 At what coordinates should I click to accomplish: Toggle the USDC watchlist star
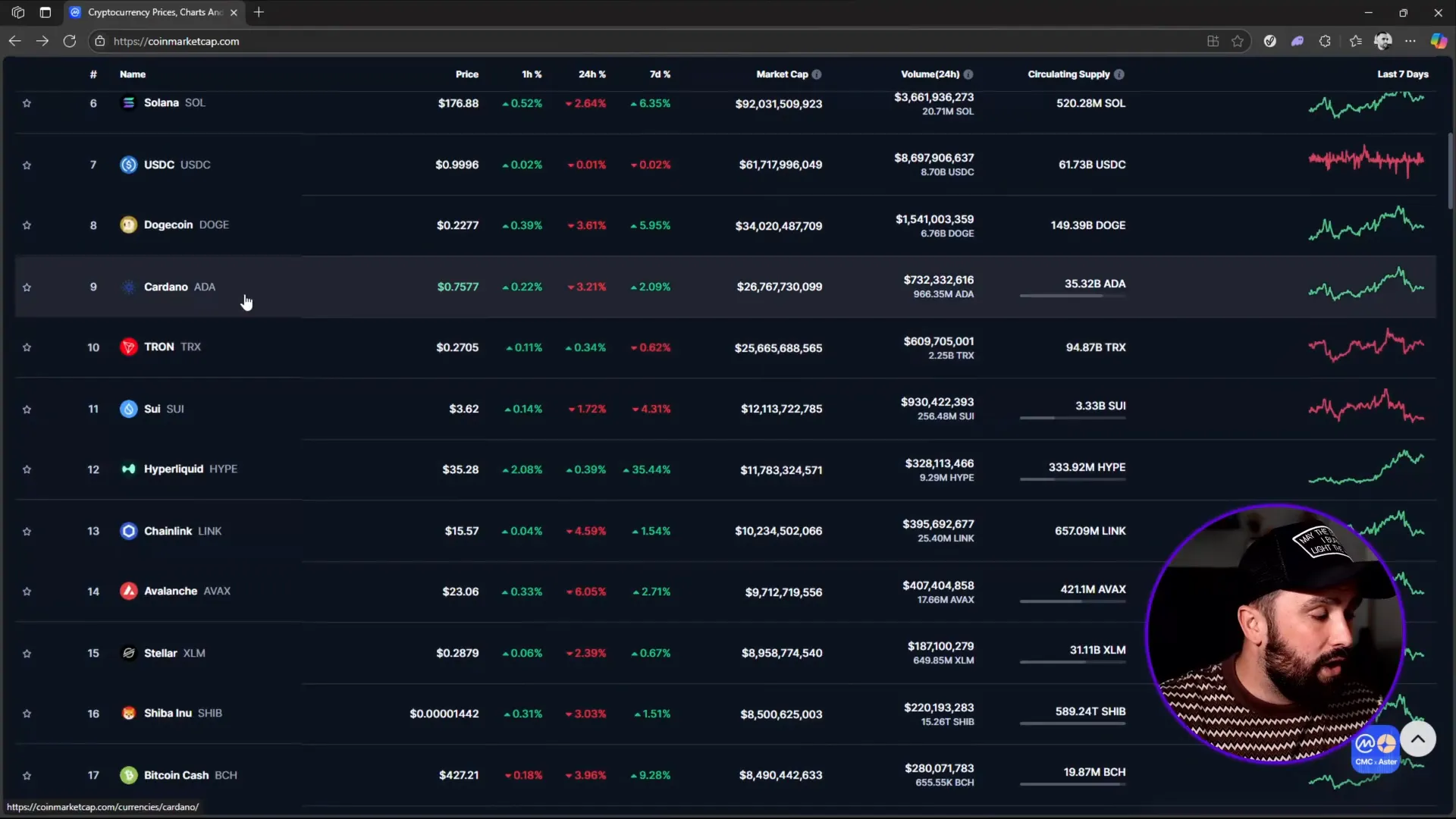tap(27, 165)
